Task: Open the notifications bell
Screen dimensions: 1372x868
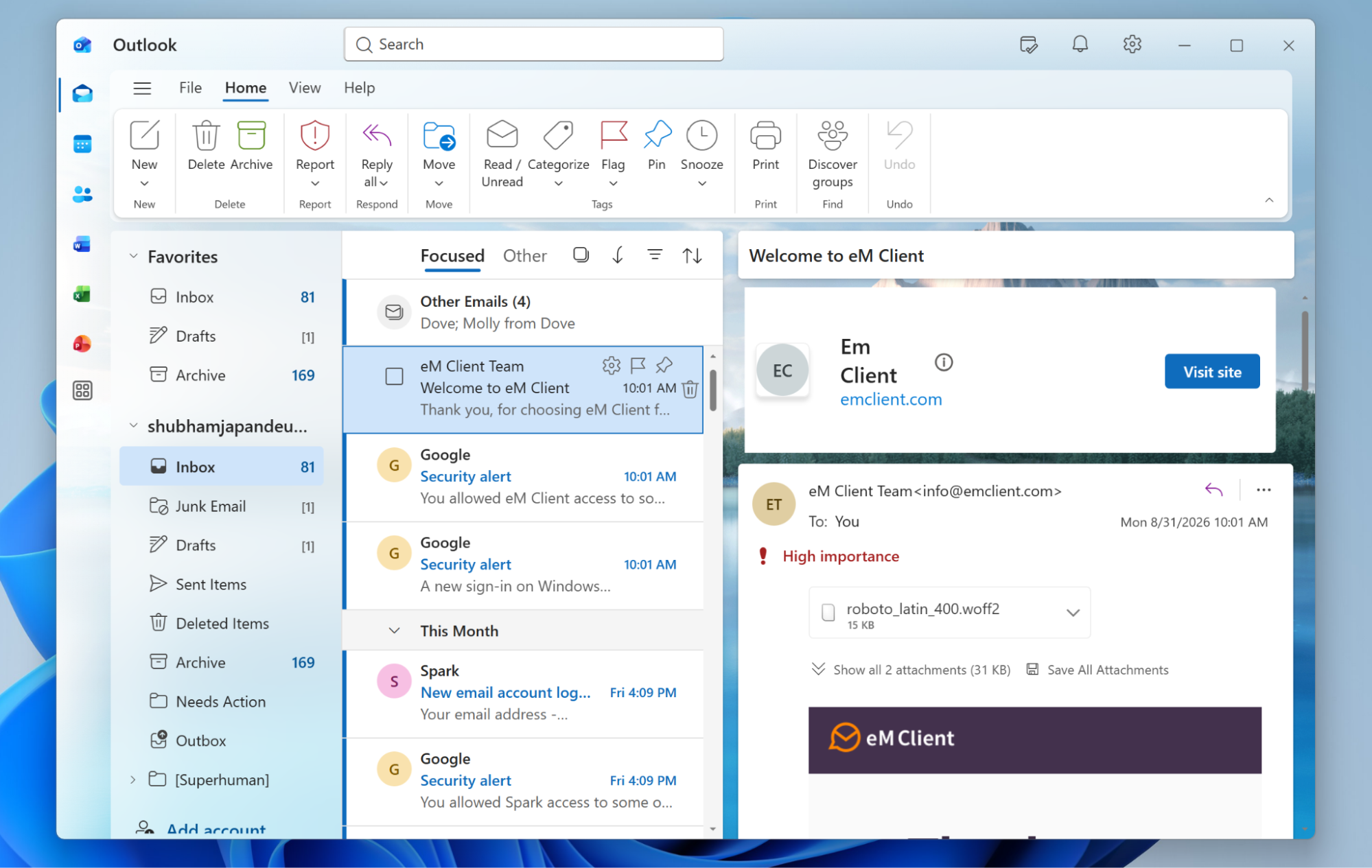Action: [1080, 45]
